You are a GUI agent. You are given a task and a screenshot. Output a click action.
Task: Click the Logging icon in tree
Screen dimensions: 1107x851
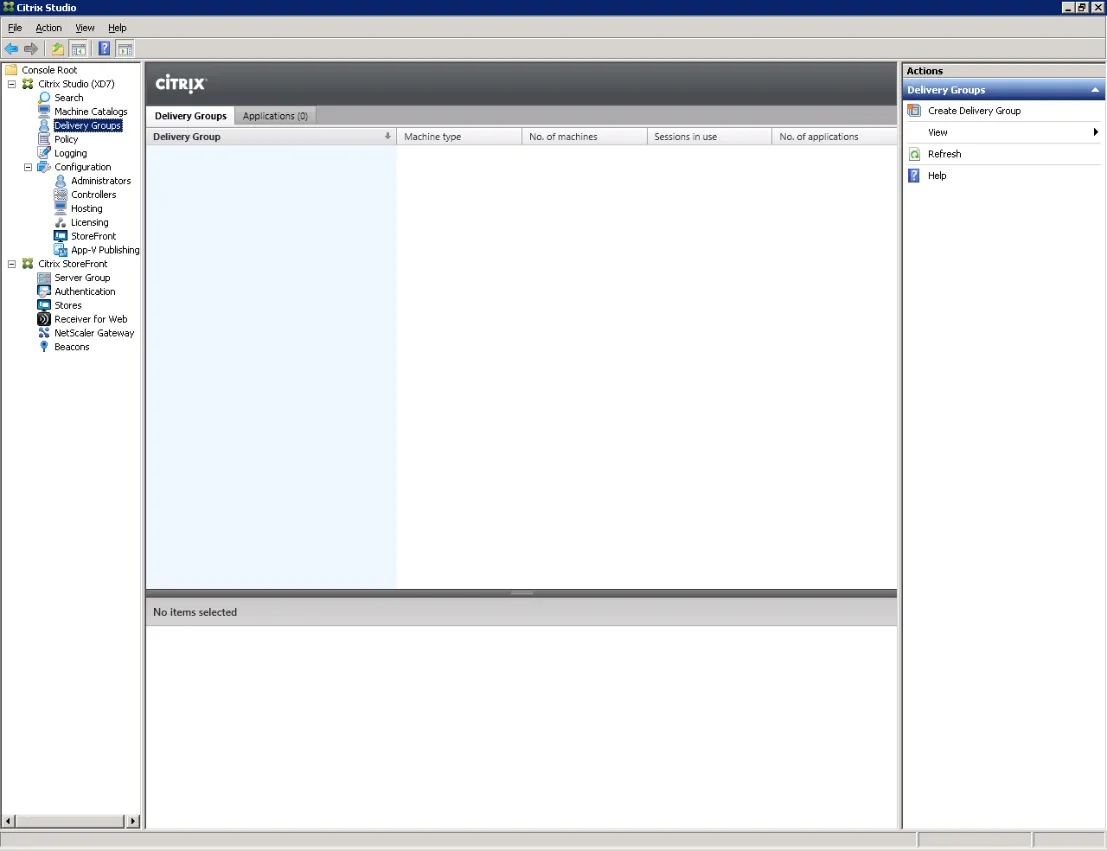coord(44,153)
